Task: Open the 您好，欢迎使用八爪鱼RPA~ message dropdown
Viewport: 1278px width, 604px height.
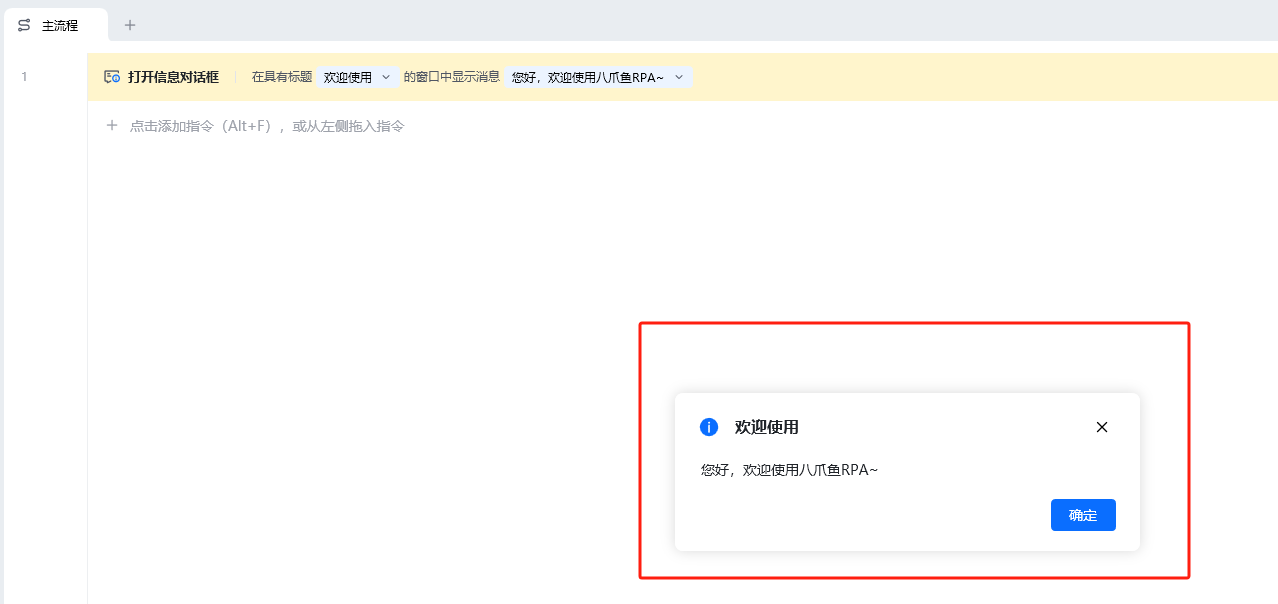Action: pyautogui.click(x=599, y=77)
